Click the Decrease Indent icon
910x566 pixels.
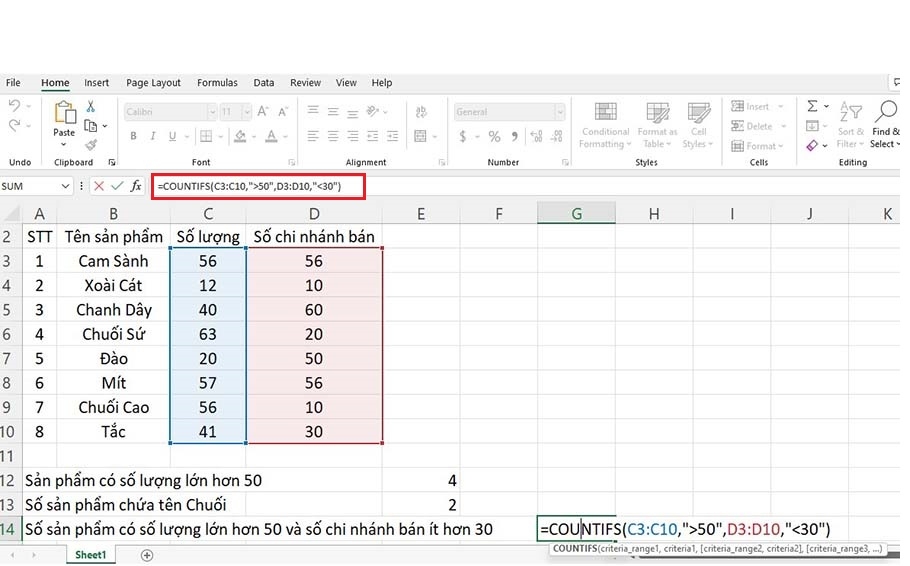point(373,136)
